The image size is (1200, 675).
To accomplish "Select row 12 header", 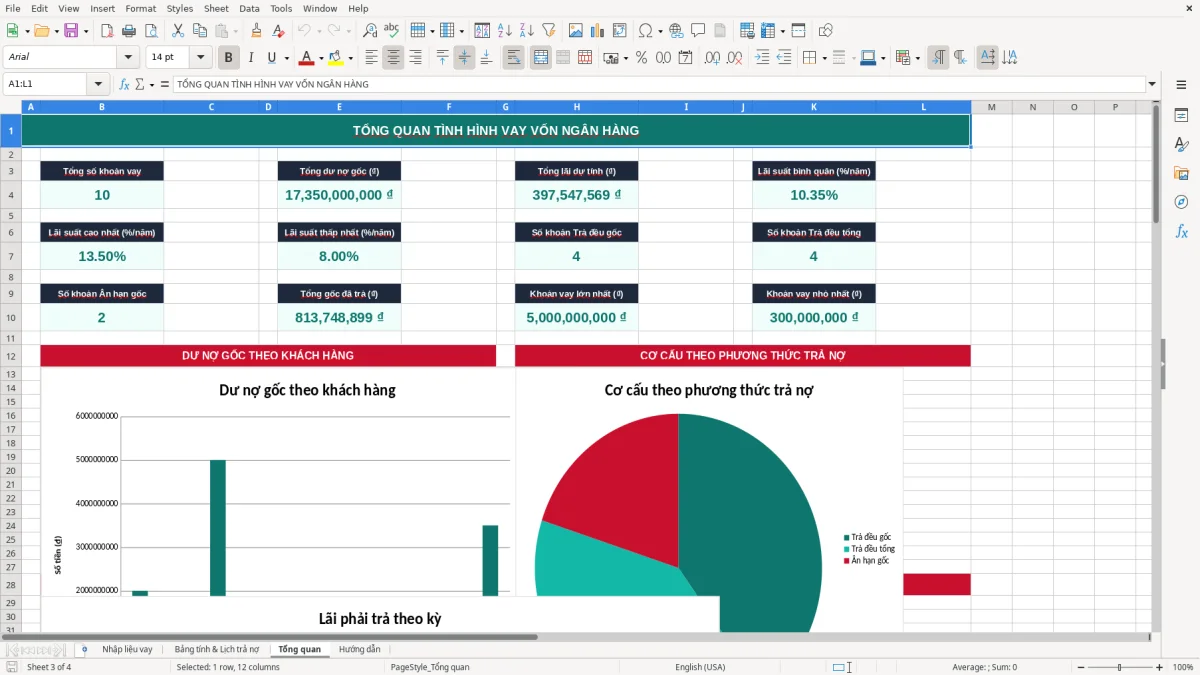I will point(10,356).
